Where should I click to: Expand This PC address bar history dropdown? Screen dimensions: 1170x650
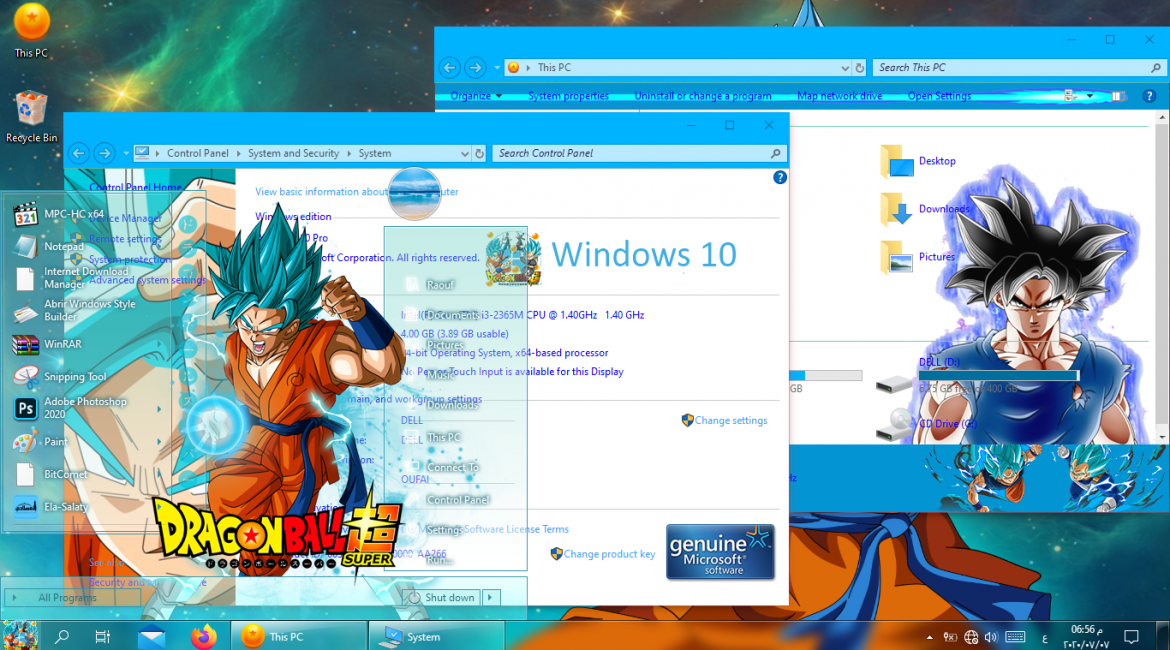(845, 67)
